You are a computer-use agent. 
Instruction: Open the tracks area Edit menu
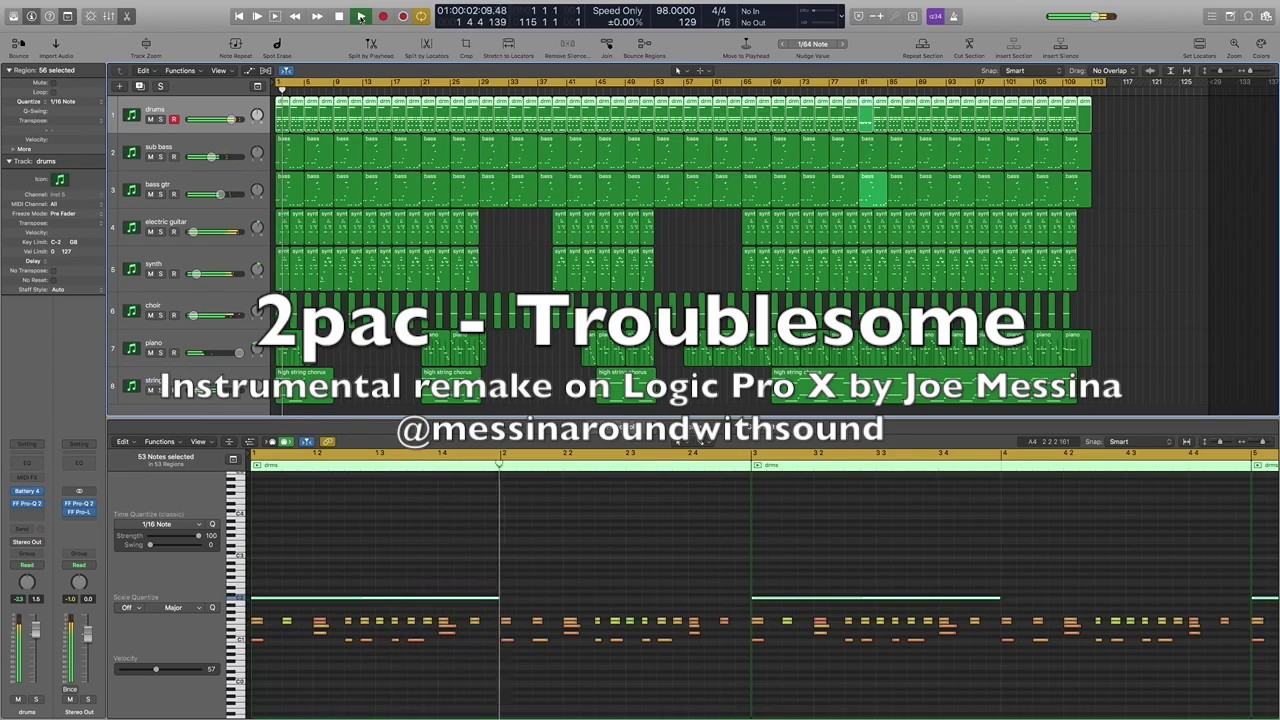[145, 71]
